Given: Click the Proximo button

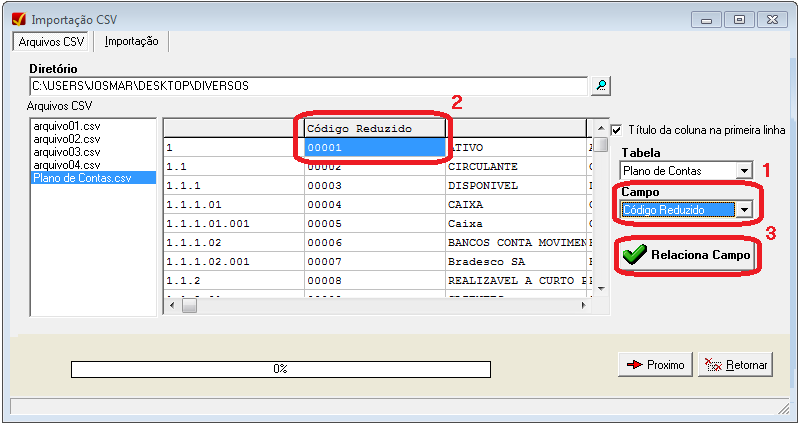Looking at the screenshot, I should (x=655, y=365).
